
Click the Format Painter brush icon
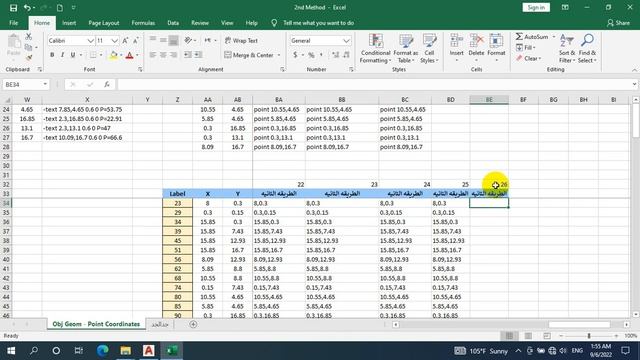[x=29, y=58]
